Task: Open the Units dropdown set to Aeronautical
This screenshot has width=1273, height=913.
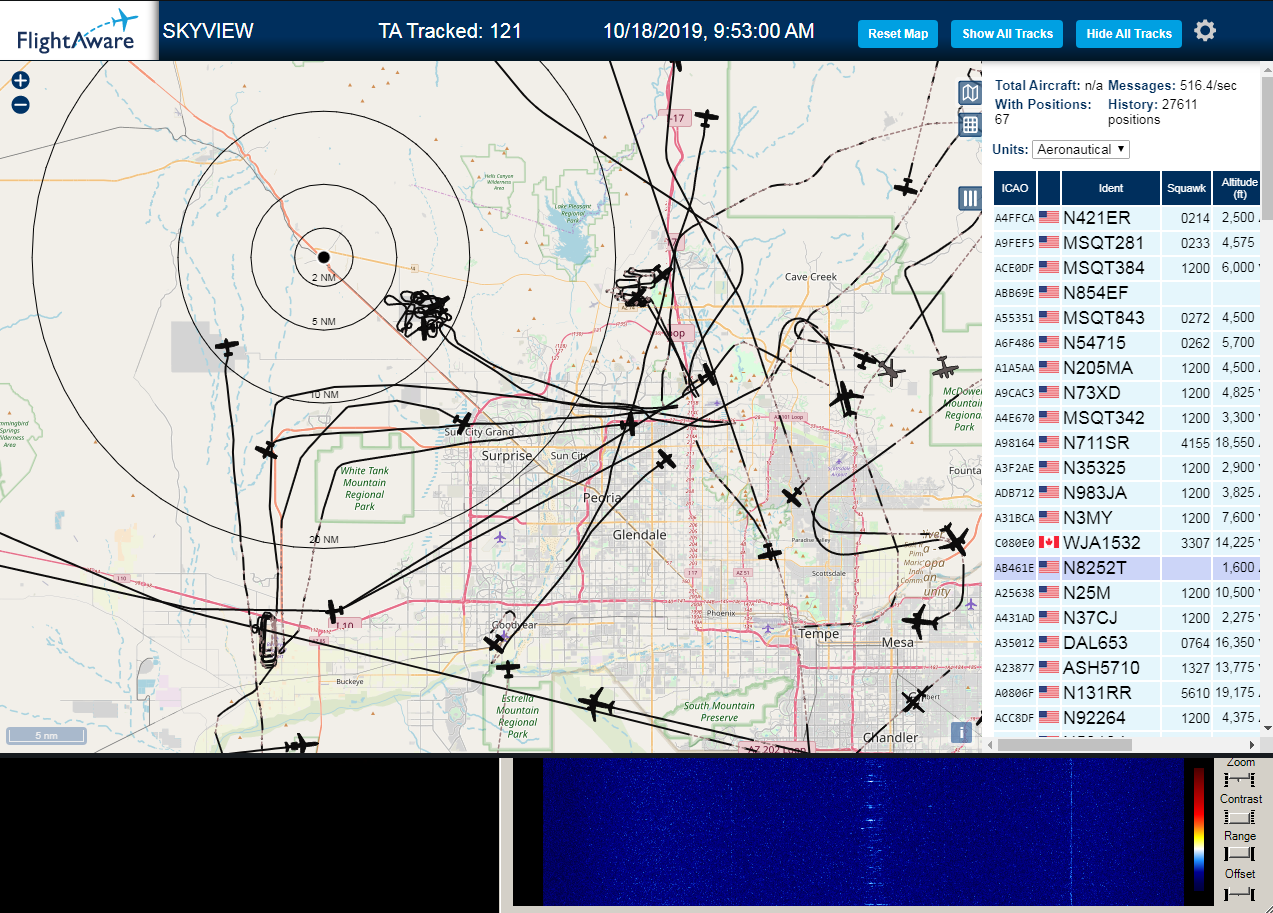Action: click(1081, 149)
